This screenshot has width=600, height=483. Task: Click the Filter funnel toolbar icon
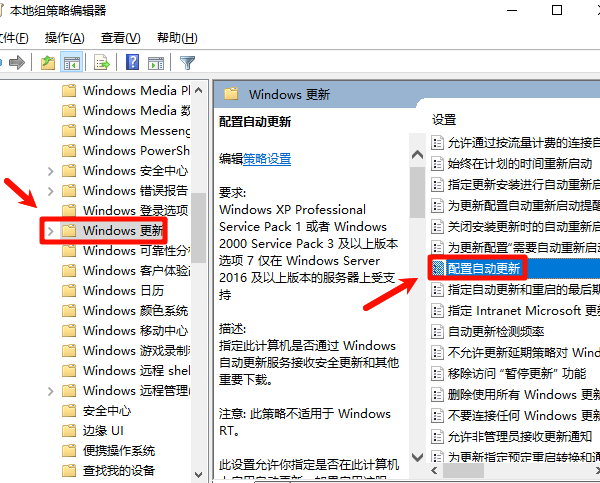pyautogui.click(x=188, y=62)
